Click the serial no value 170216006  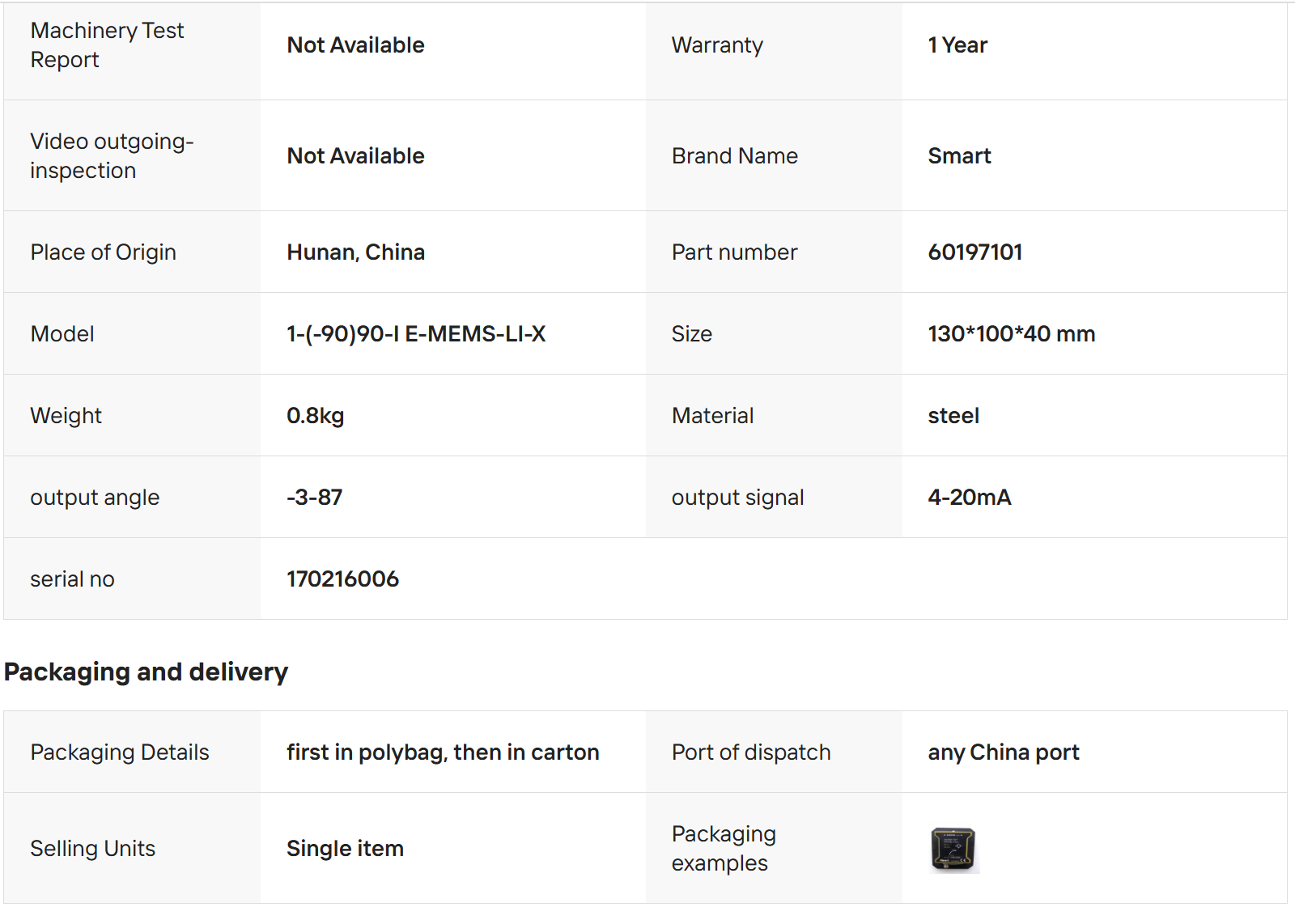coord(342,579)
